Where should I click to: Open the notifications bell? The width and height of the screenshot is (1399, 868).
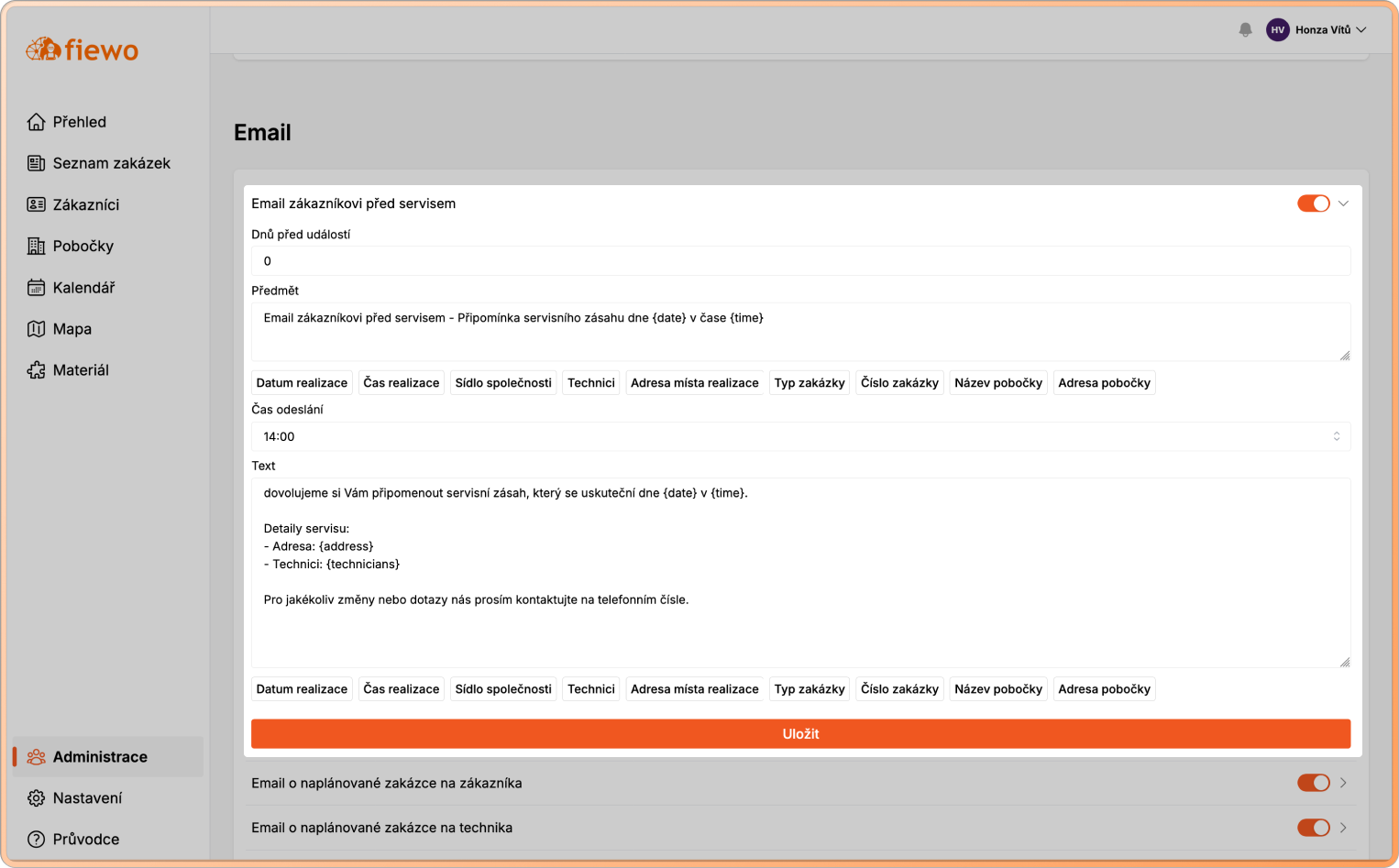pyautogui.click(x=1245, y=30)
